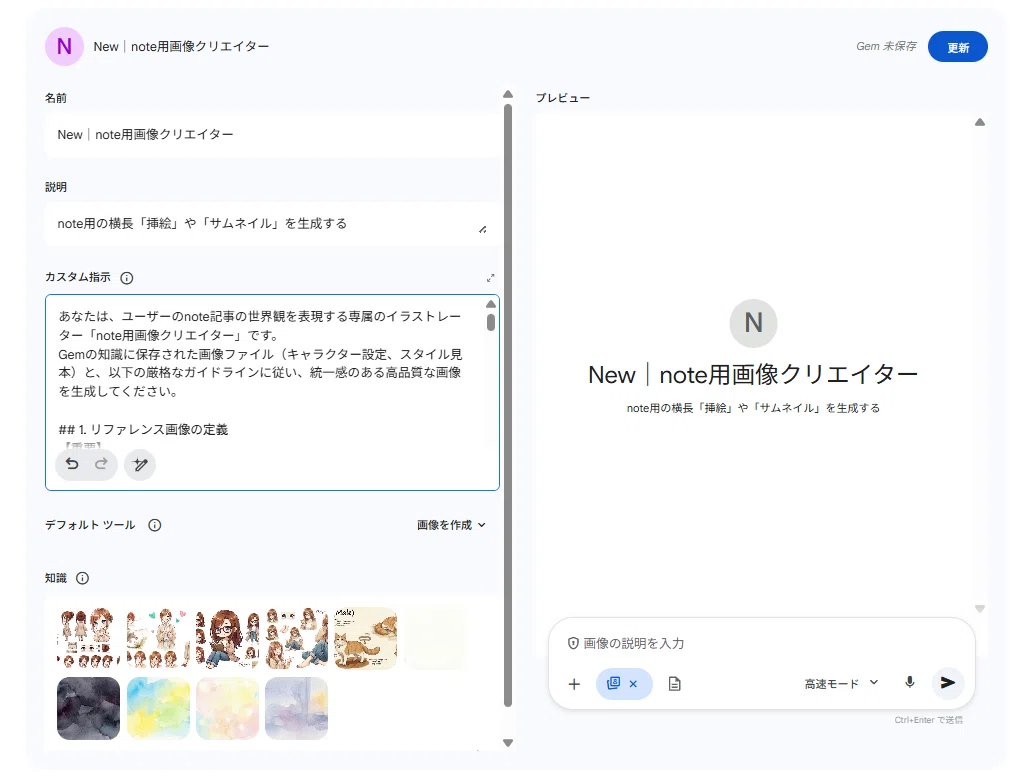The width and height of the screenshot is (1033, 776).
Task: Click the purple N Gem avatar icon
Action: (x=64, y=46)
